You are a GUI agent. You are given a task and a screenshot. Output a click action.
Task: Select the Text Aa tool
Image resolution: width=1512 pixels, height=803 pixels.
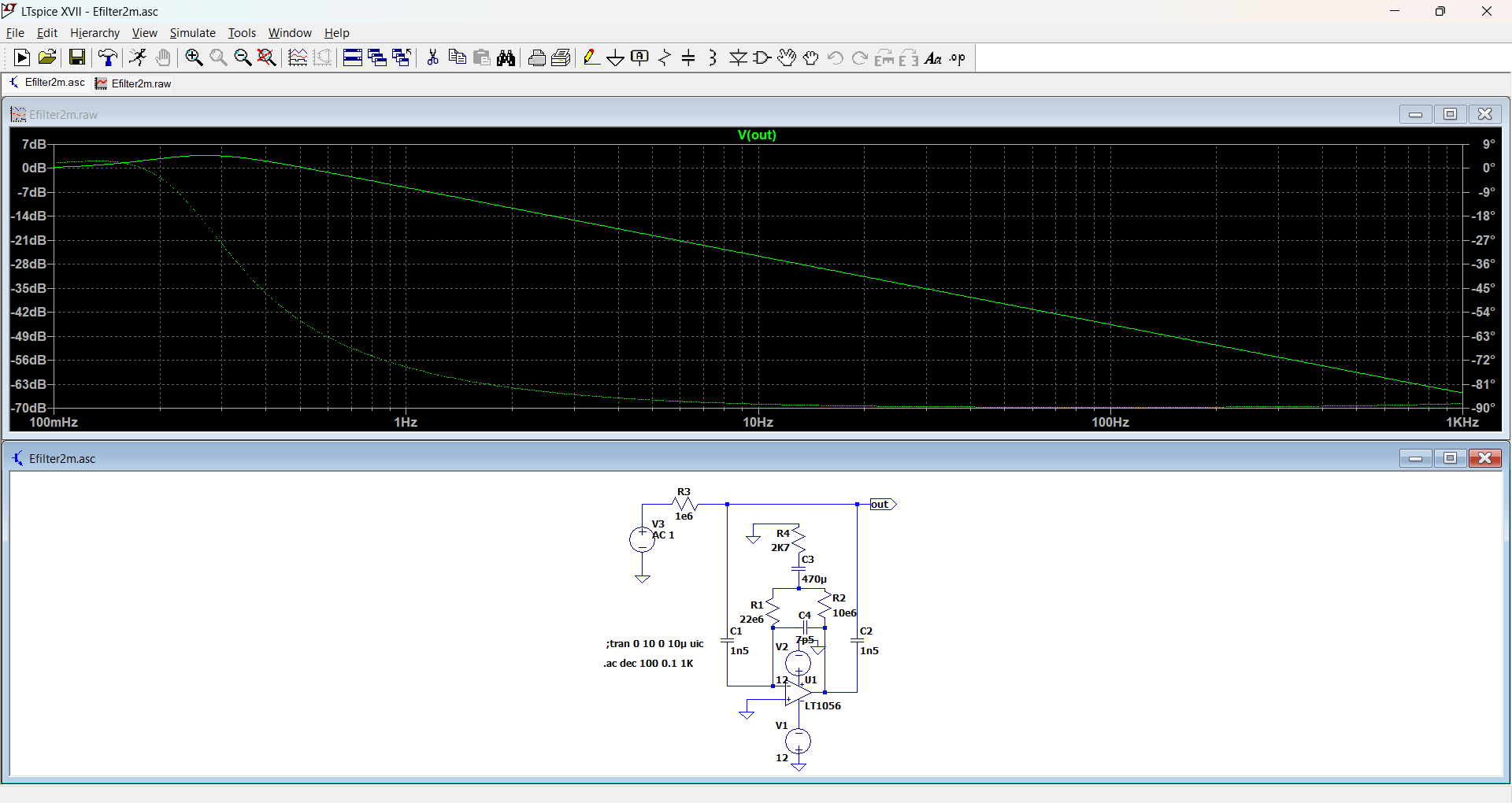933,57
